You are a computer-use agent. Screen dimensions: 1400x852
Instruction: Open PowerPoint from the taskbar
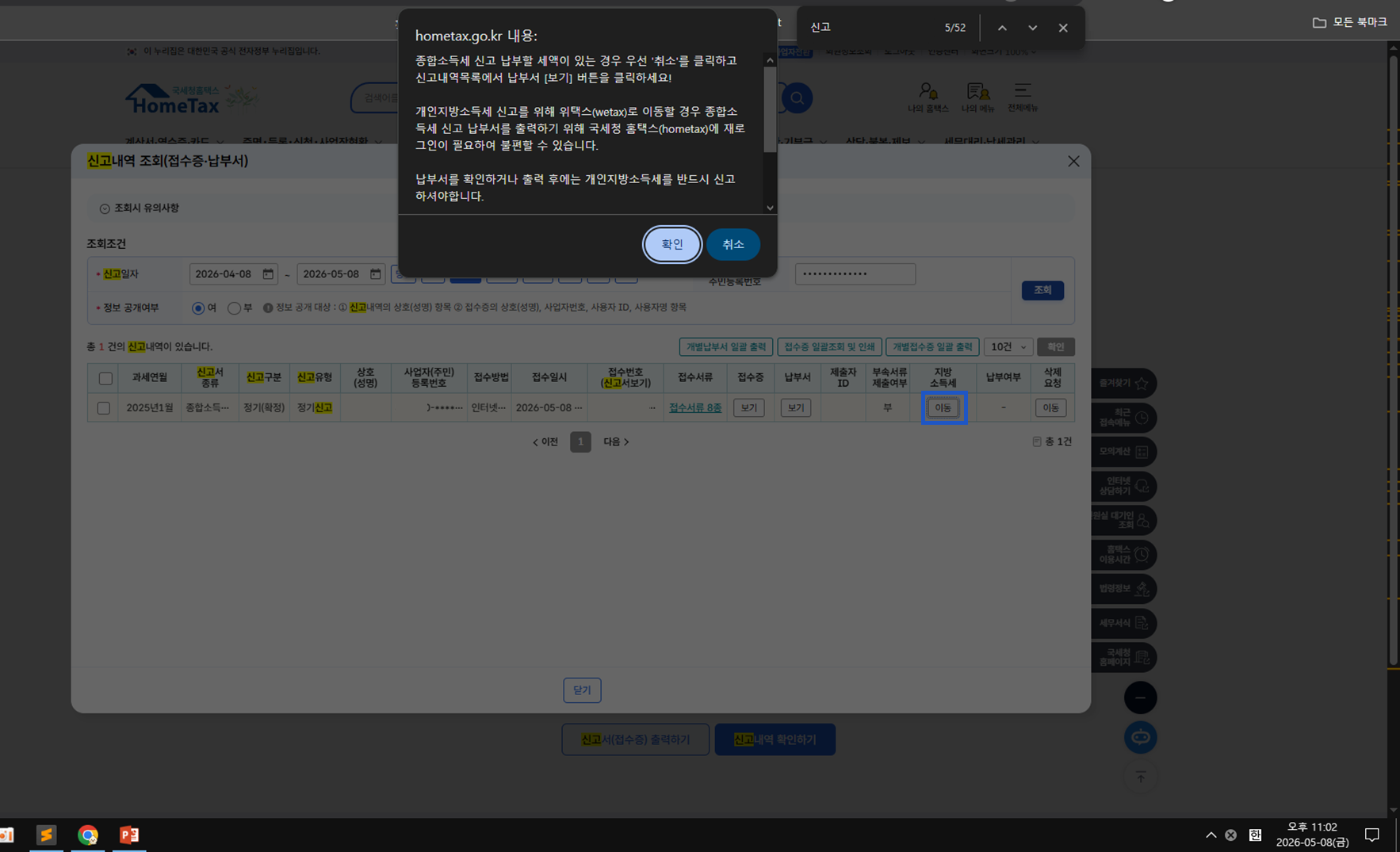[x=129, y=835]
